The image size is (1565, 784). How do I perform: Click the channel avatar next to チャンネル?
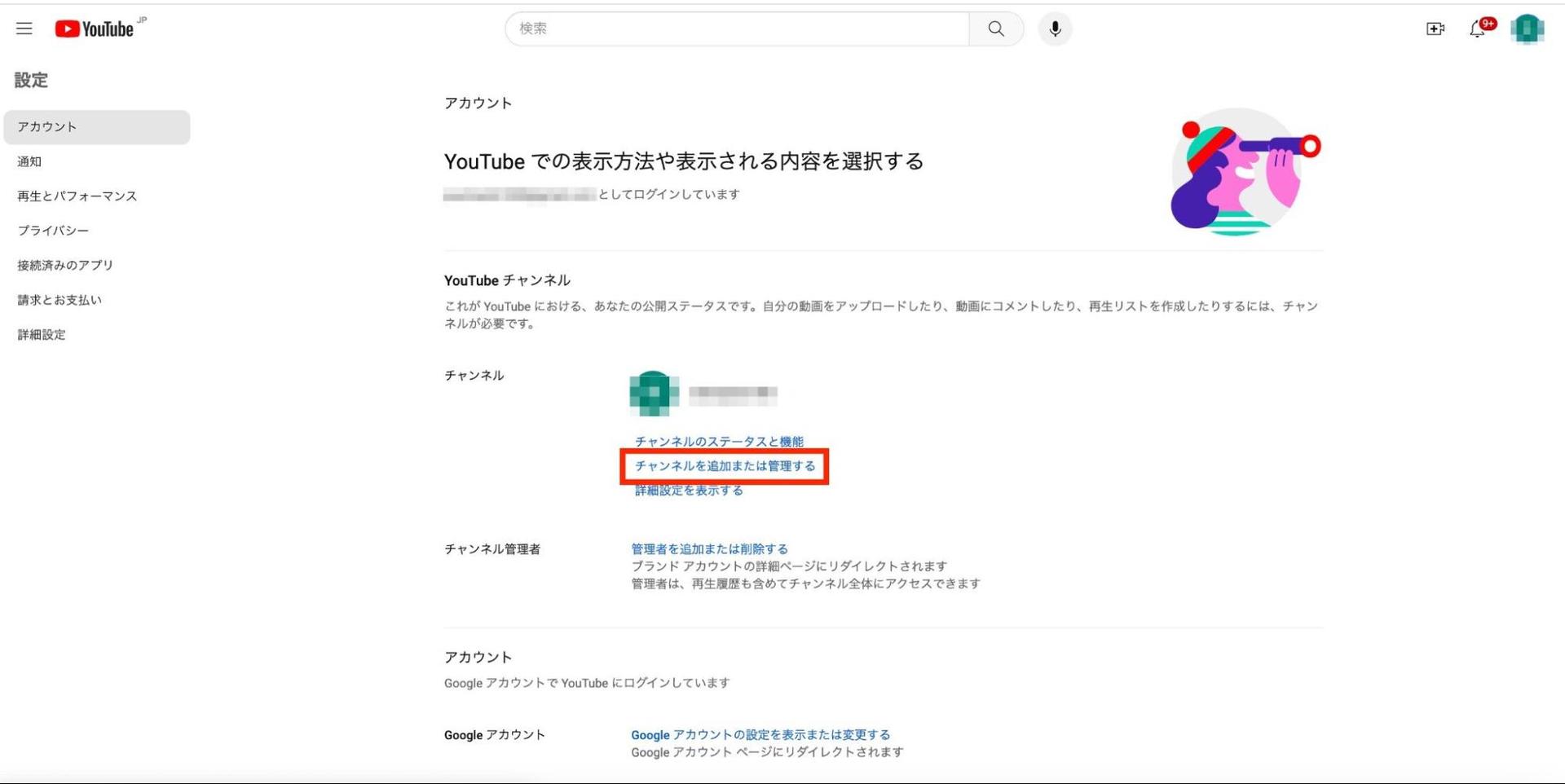point(652,392)
